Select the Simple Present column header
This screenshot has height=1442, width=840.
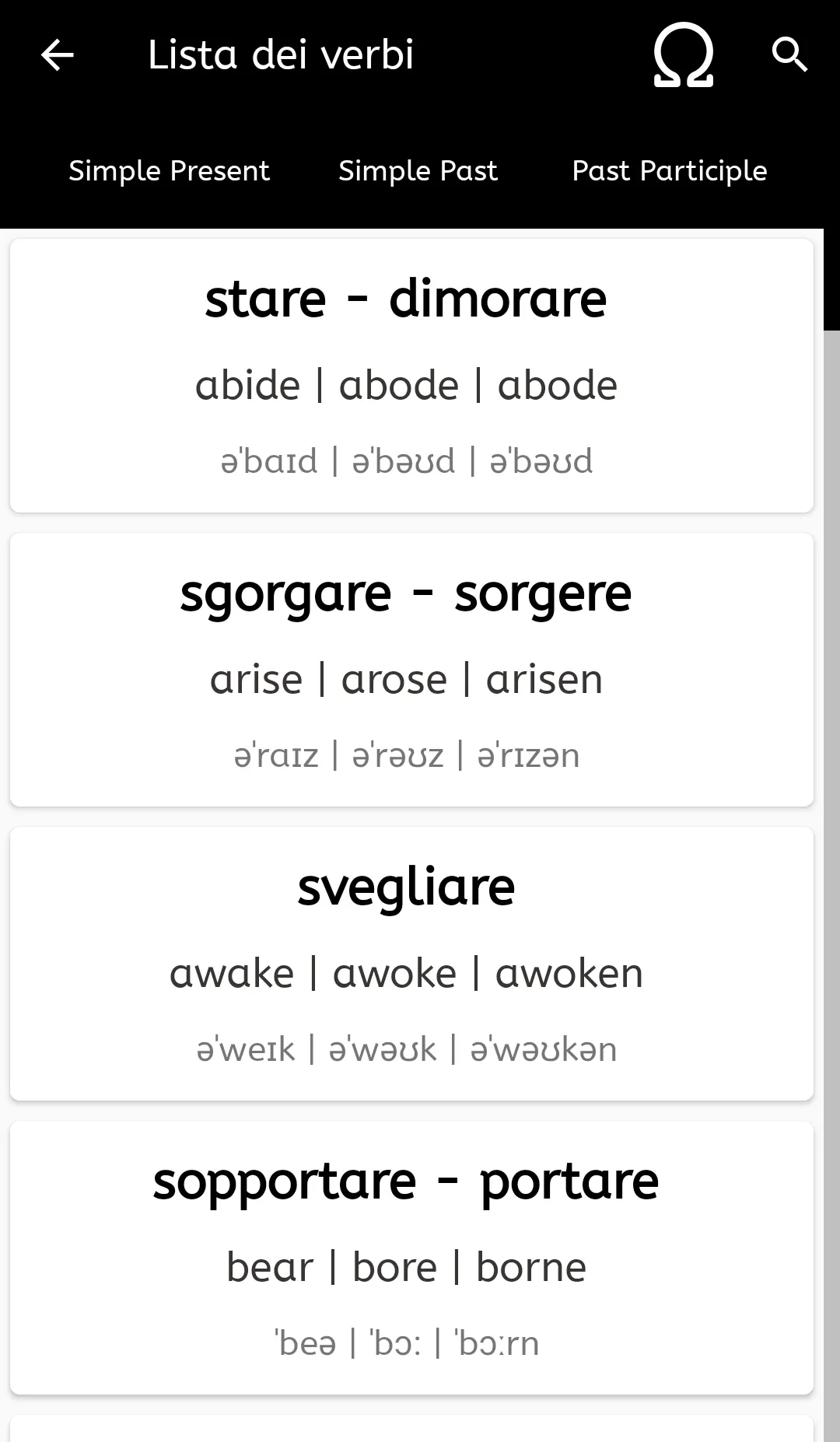(169, 170)
